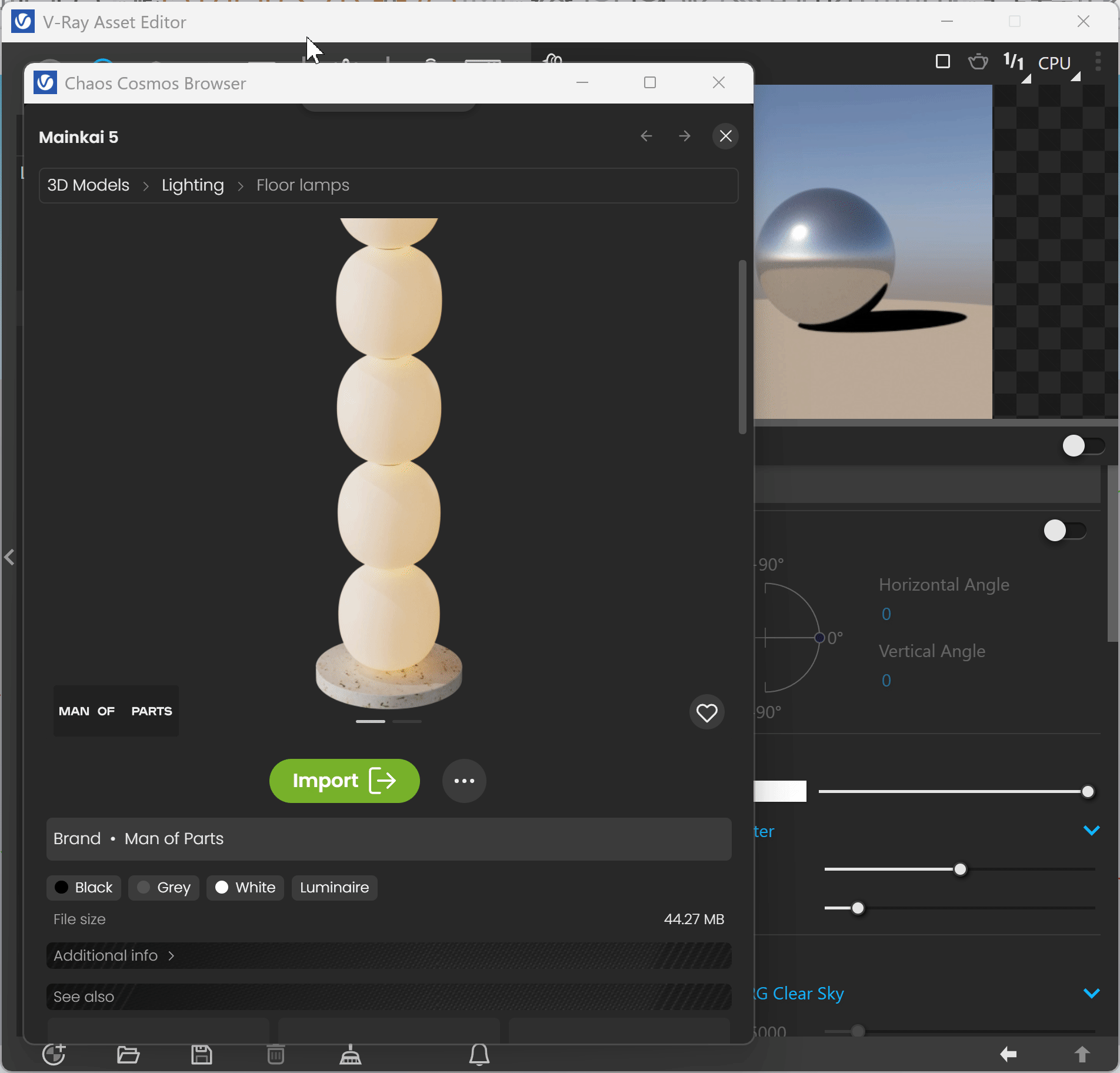
Task: Click lower slider under 'ter' section
Action: [959, 908]
